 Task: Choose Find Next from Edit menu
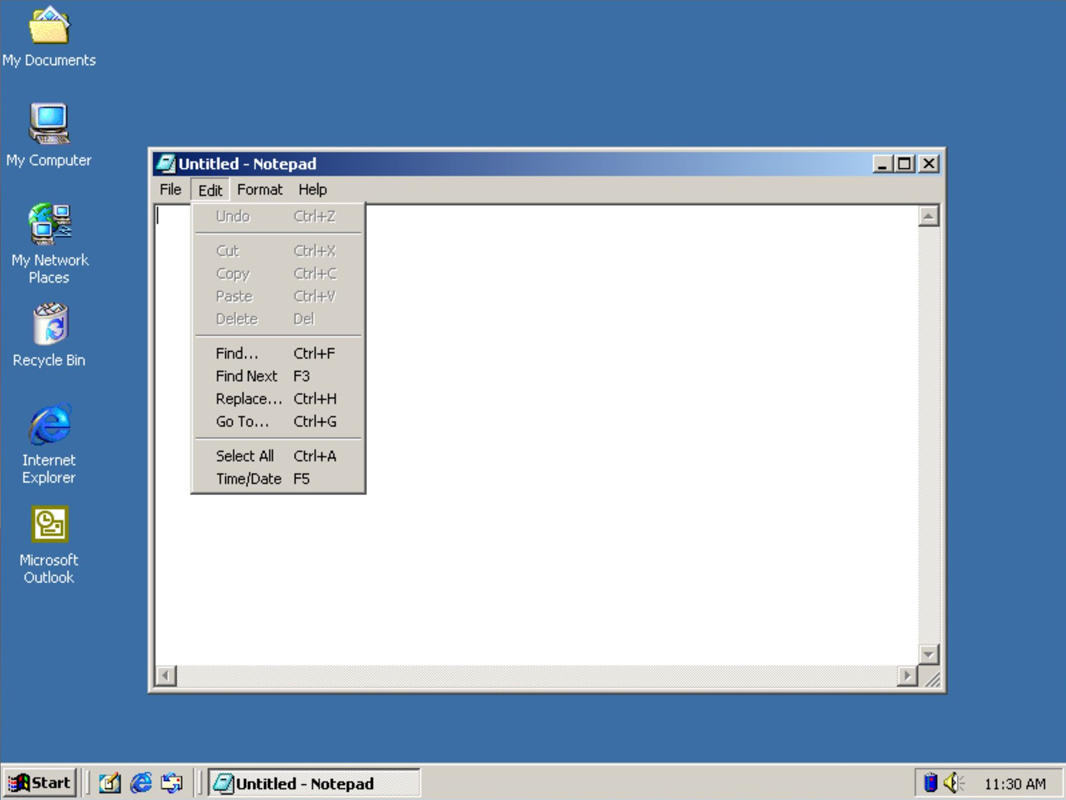[x=278, y=376]
